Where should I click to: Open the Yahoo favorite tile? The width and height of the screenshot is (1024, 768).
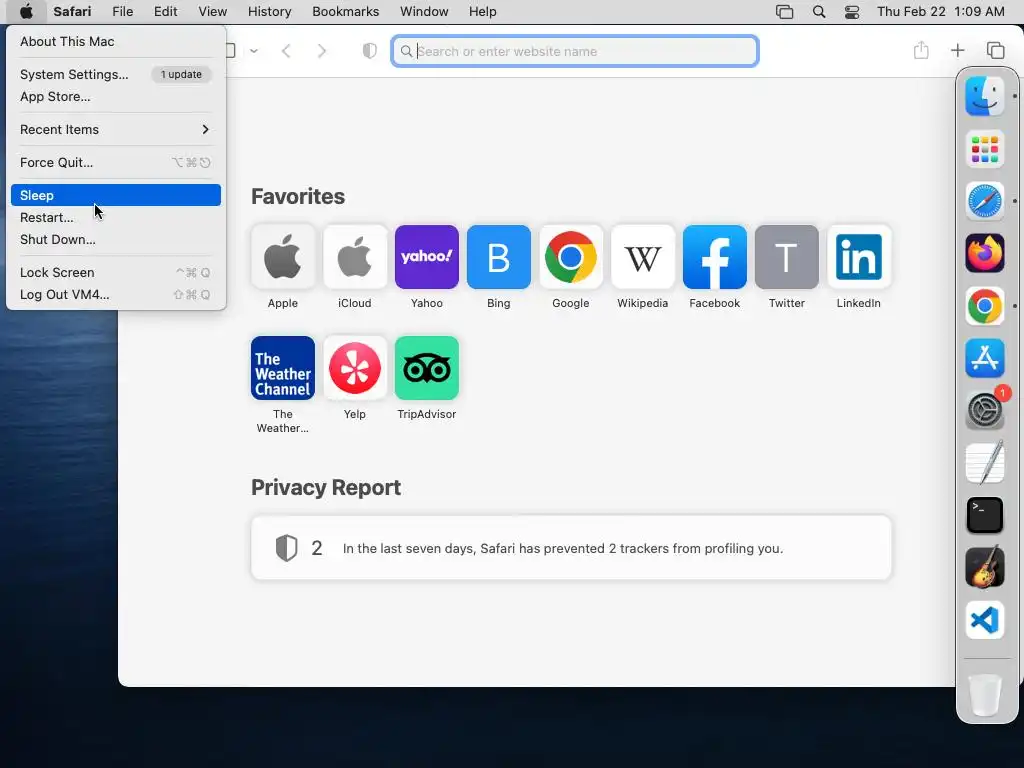(426, 257)
